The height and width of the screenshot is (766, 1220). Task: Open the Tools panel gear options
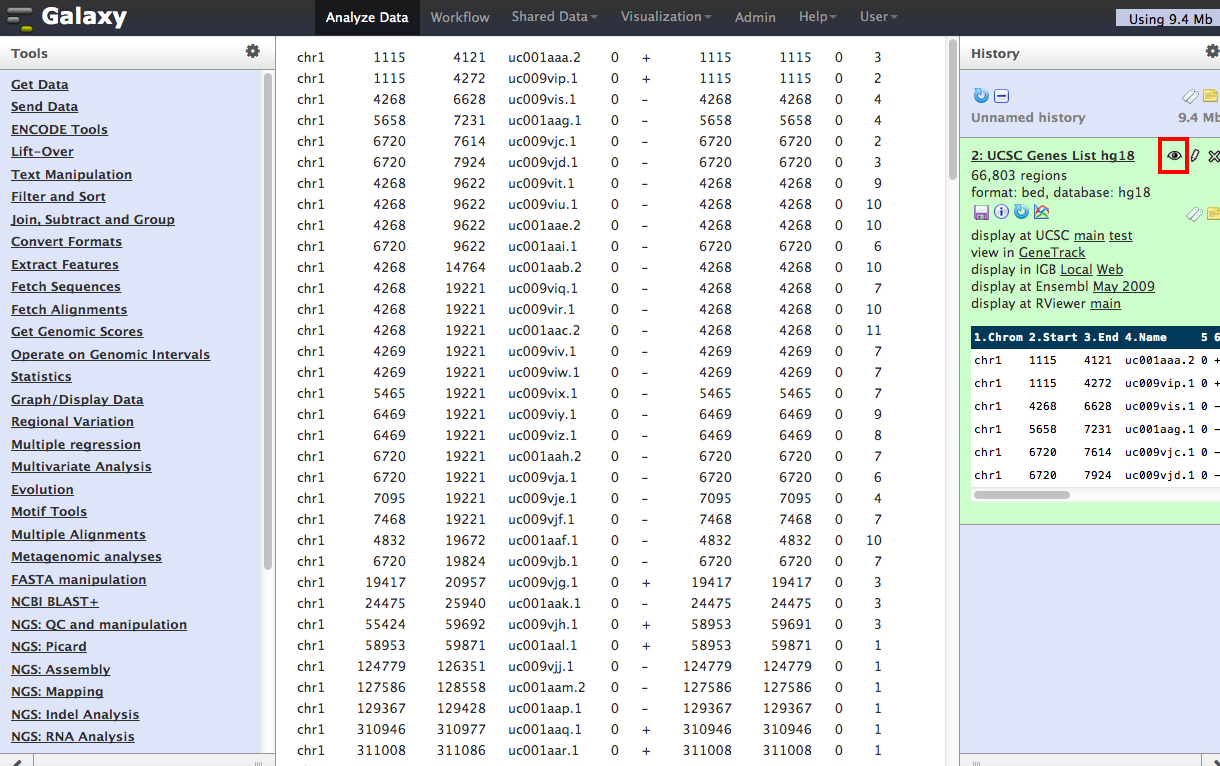point(253,51)
